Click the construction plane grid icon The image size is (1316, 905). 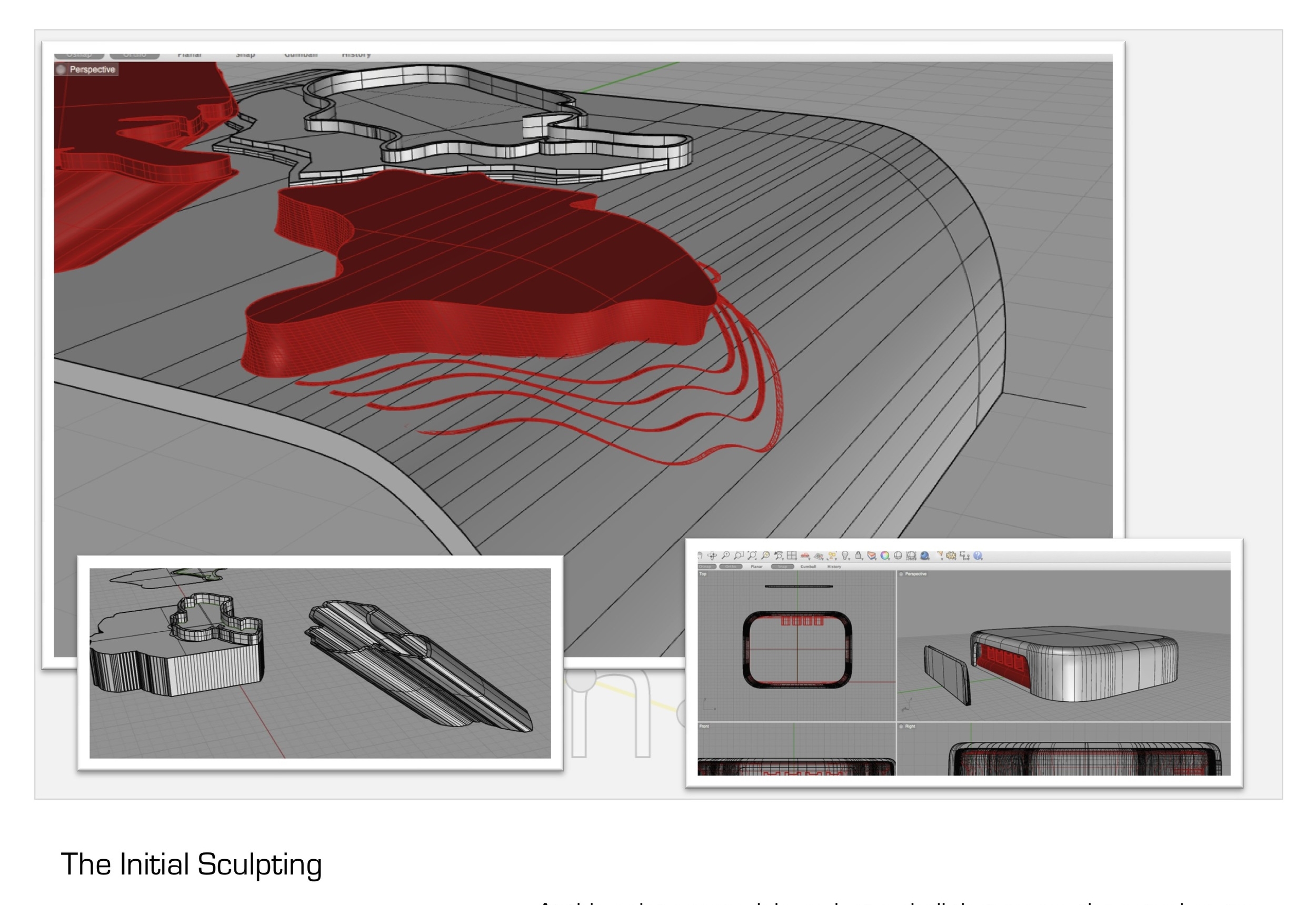click(819, 557)
